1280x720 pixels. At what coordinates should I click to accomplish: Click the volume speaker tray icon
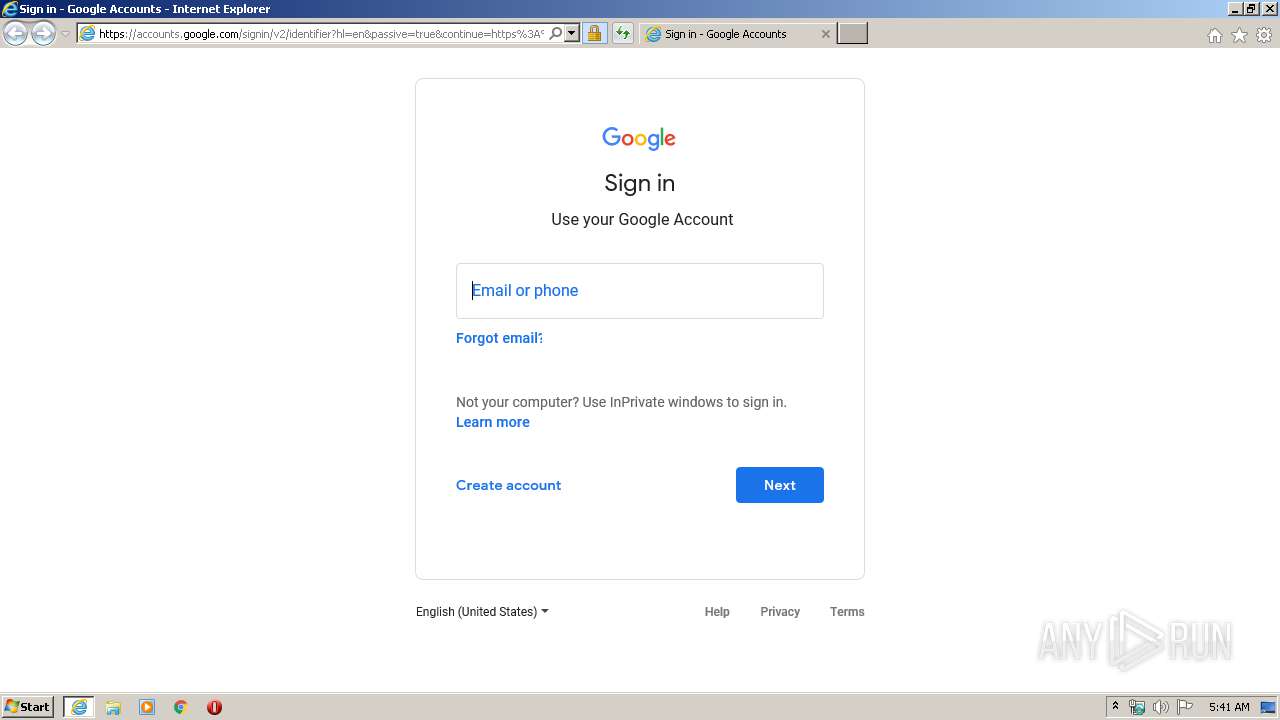pos(1161,707)
